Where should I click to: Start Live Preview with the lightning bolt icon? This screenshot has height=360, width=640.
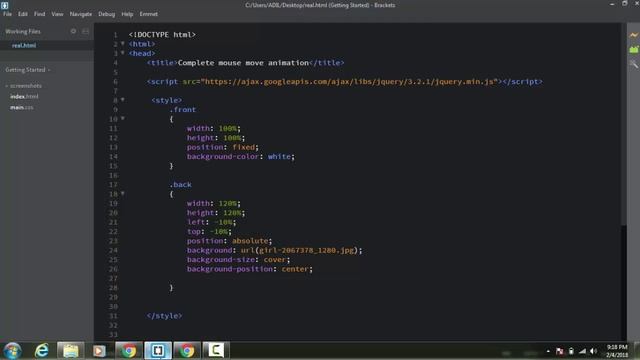pos(633,35)
